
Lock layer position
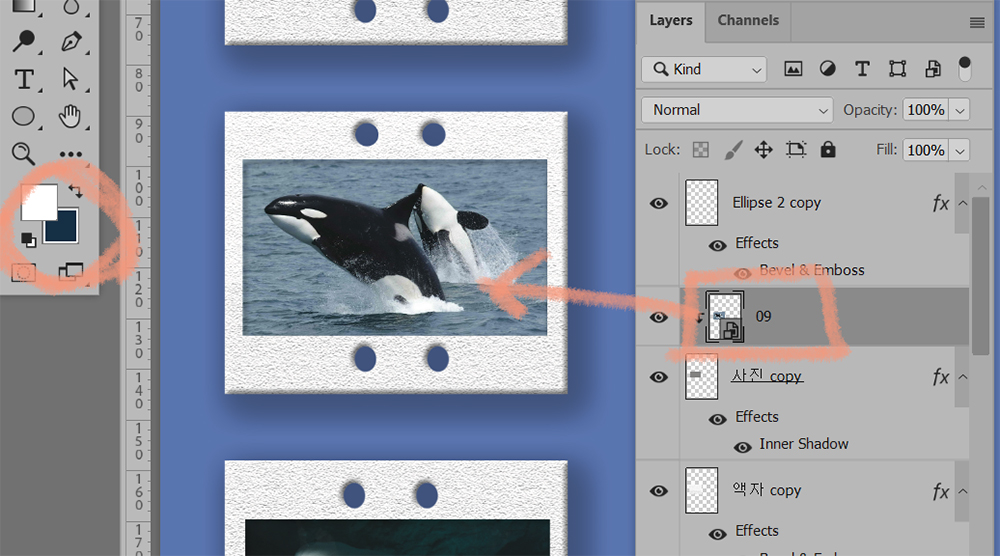pos(763,150)
